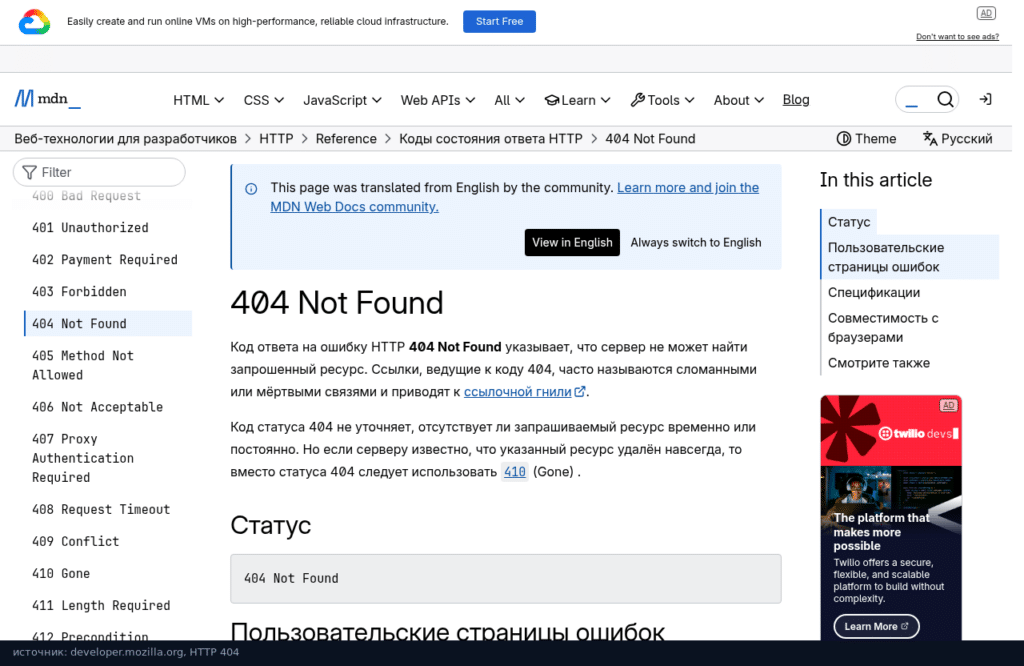Viewport: 1024px width, 666px height.
Task: Open the Blog link
Action: click(795, 100)
